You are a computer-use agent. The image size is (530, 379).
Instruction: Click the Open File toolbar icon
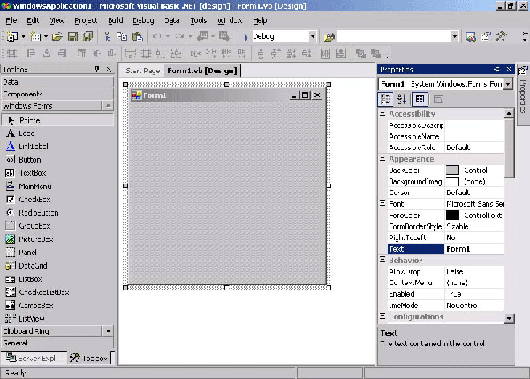[x=57, y=37]
